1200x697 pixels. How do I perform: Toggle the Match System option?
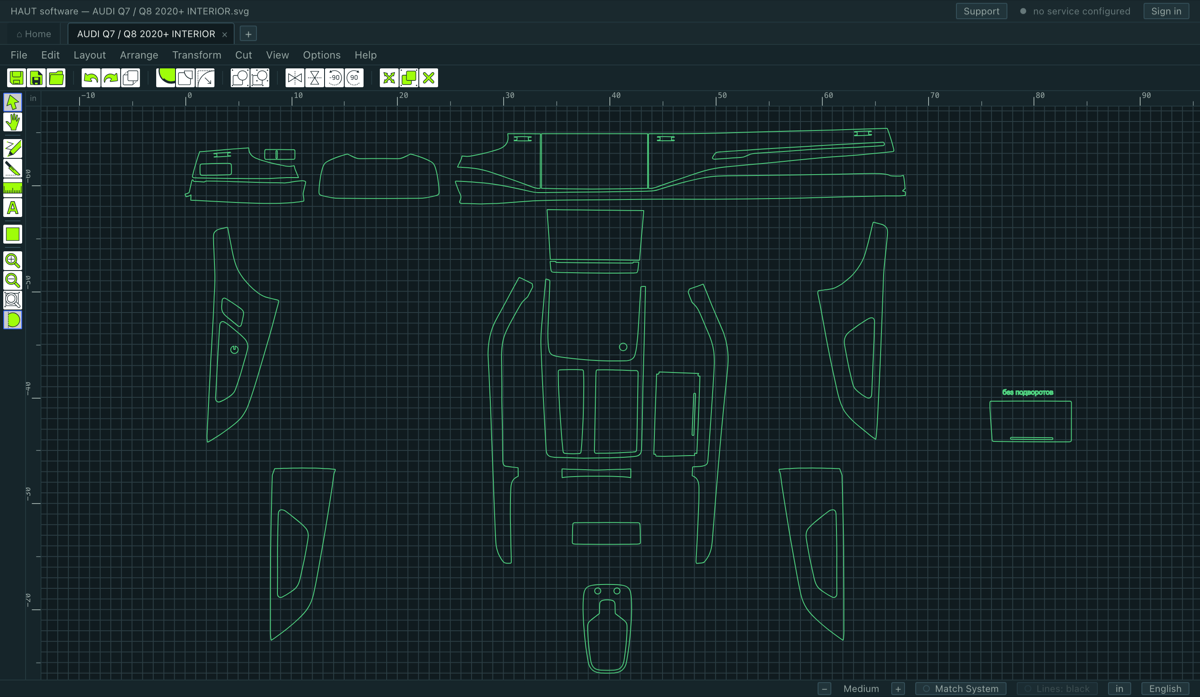pyautogui.click(x=960, y=688)
